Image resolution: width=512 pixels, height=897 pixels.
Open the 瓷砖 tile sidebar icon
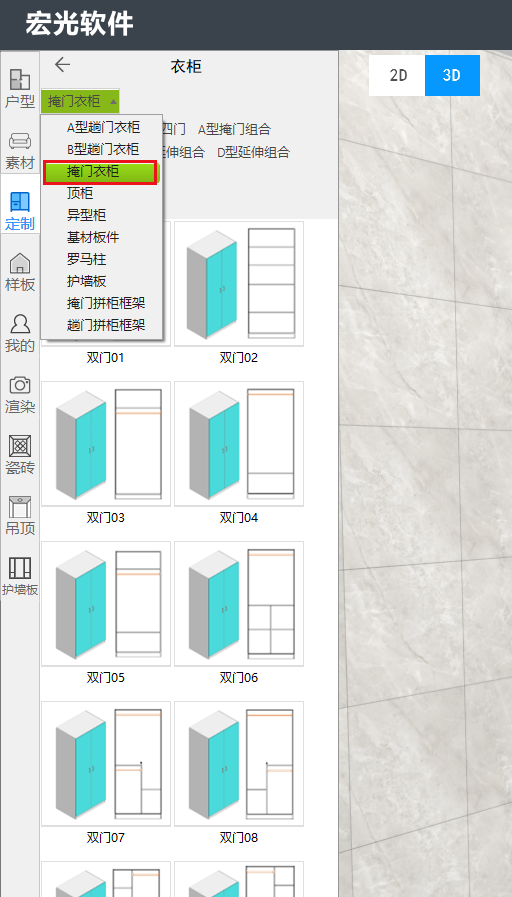20,456
